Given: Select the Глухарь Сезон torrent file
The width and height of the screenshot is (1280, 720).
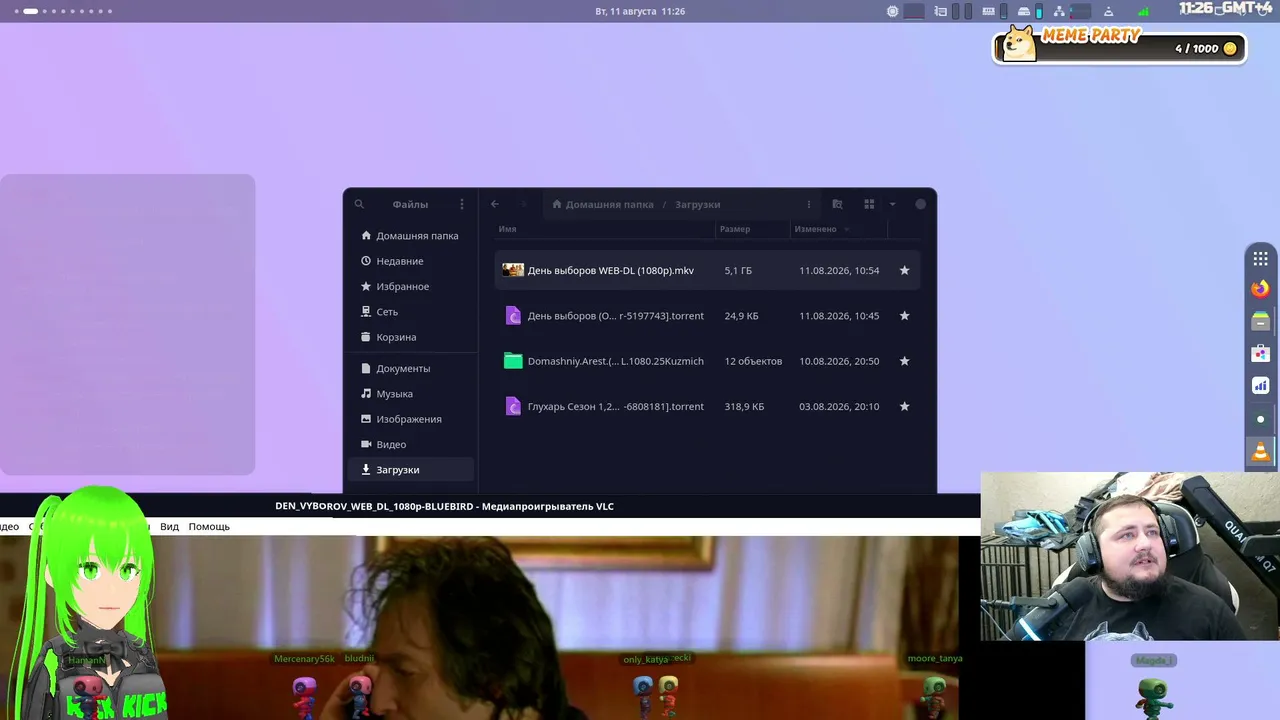Looking at the screenshot, I should pyautogui.click(x=707, y=406).
